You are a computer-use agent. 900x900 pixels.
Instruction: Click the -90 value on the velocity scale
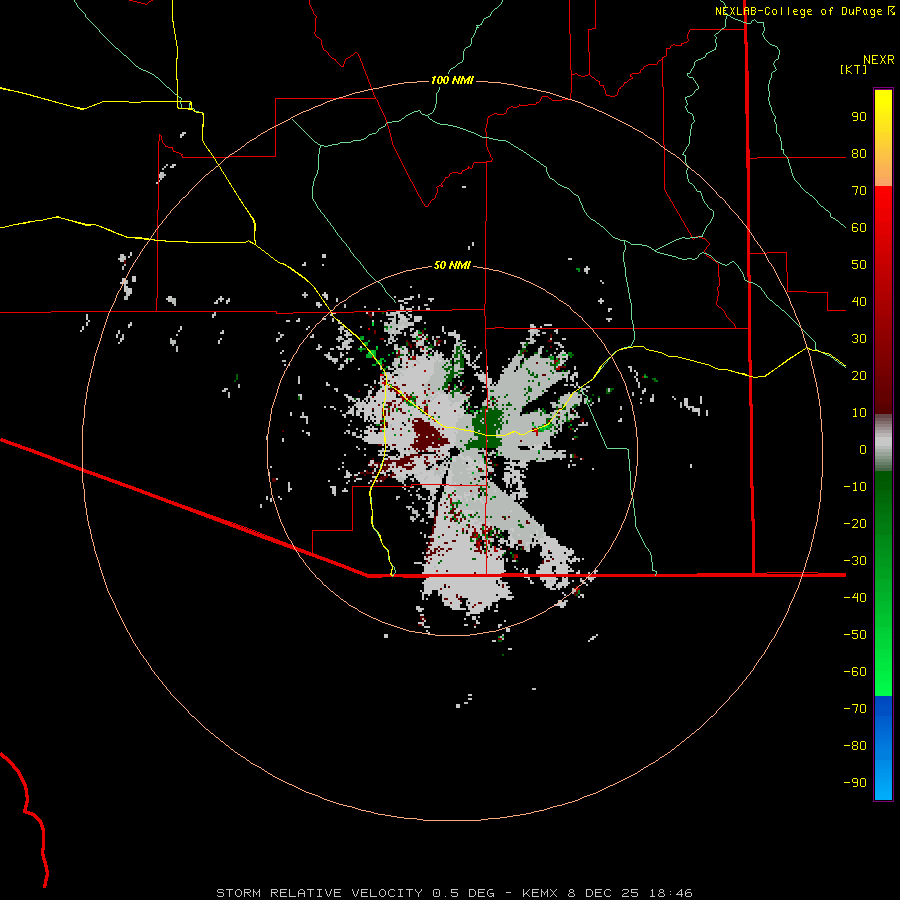point(855,782)
